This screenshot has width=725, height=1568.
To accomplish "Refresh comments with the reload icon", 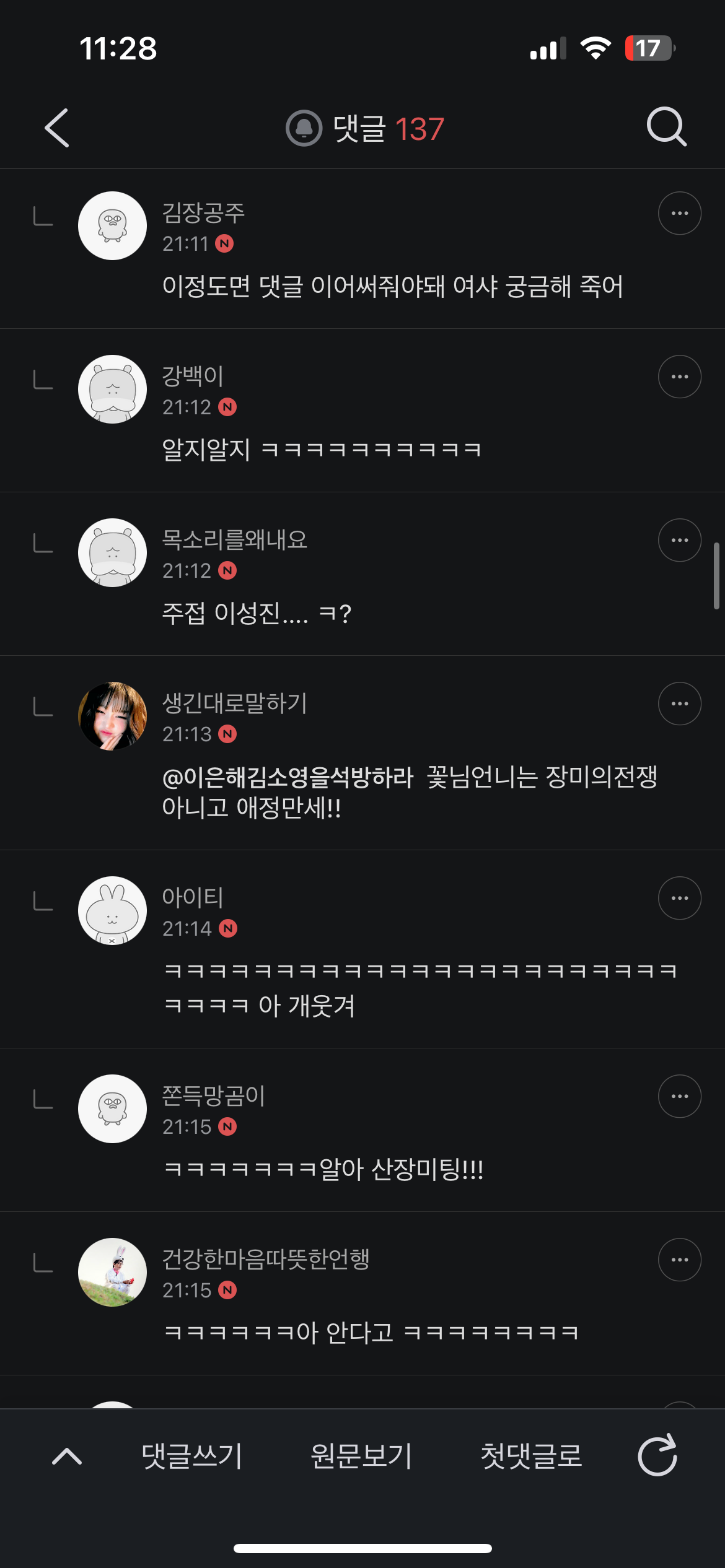I will click(x=657, y=1455).
